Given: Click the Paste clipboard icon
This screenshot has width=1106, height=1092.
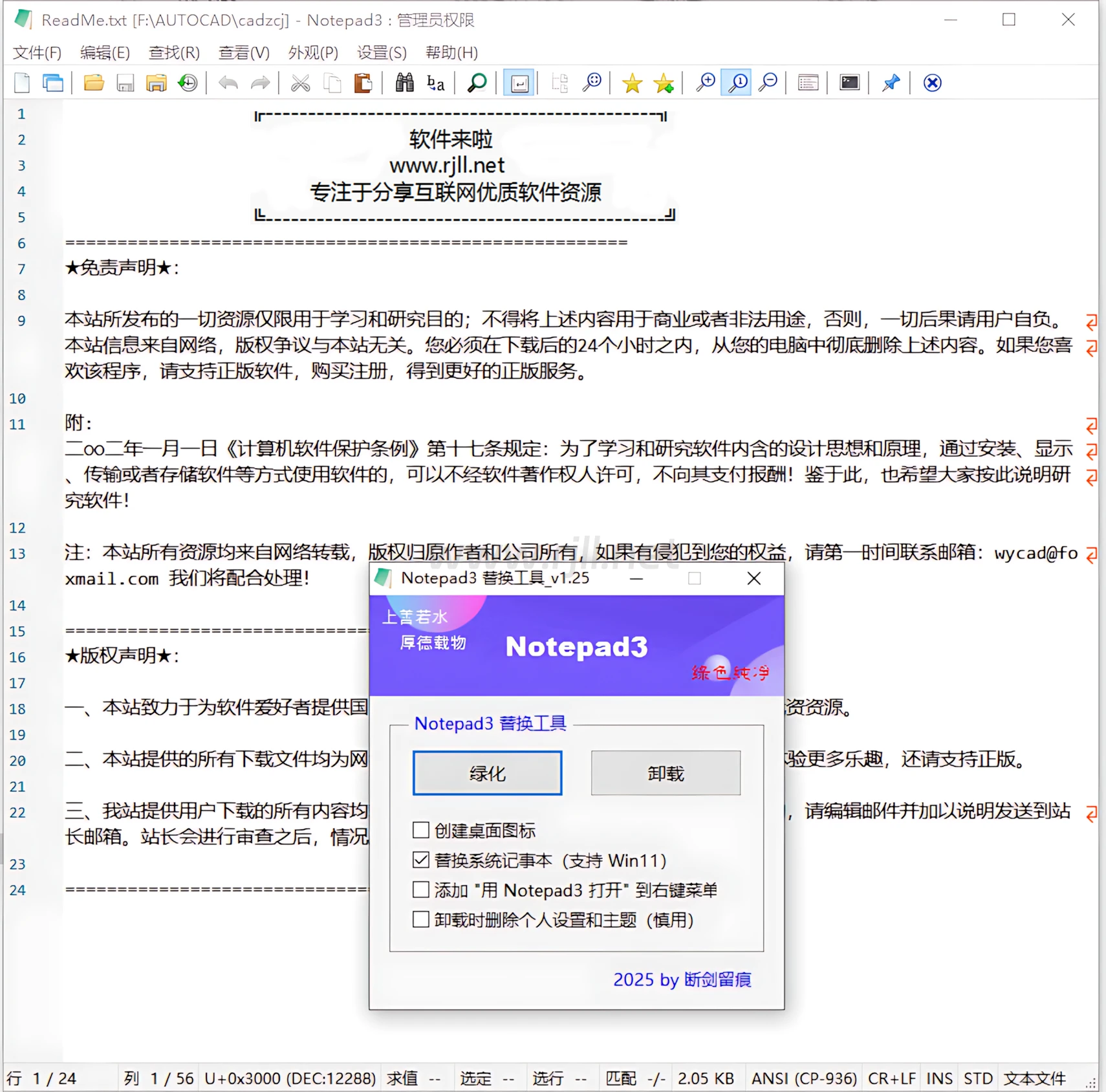Looking at the screenshot, I should click(x=363, y=83).
